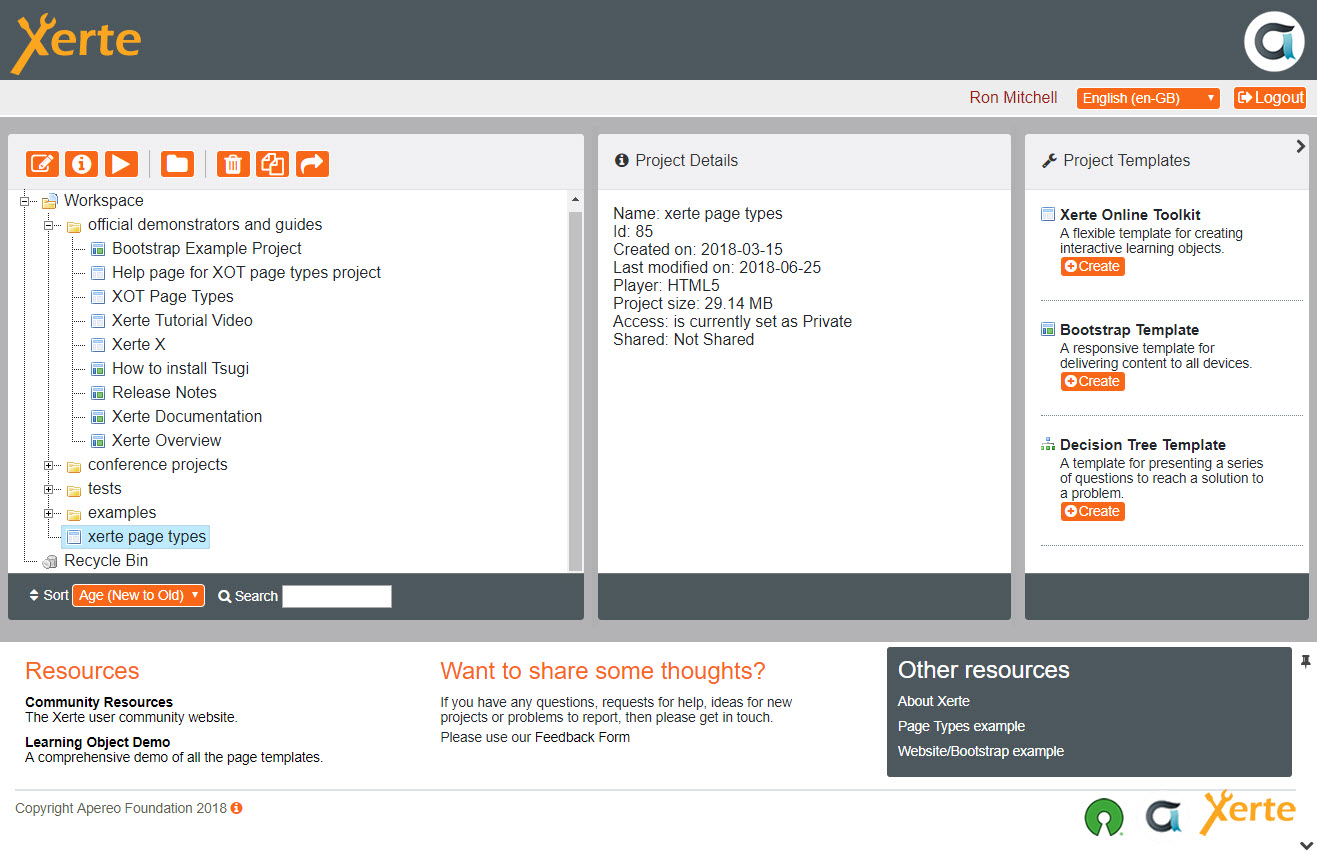This screenshot has height=856, width=1317.
Task: Open the Learning Object Demo link
Action: pyautogui.click(x=98, y=742)
